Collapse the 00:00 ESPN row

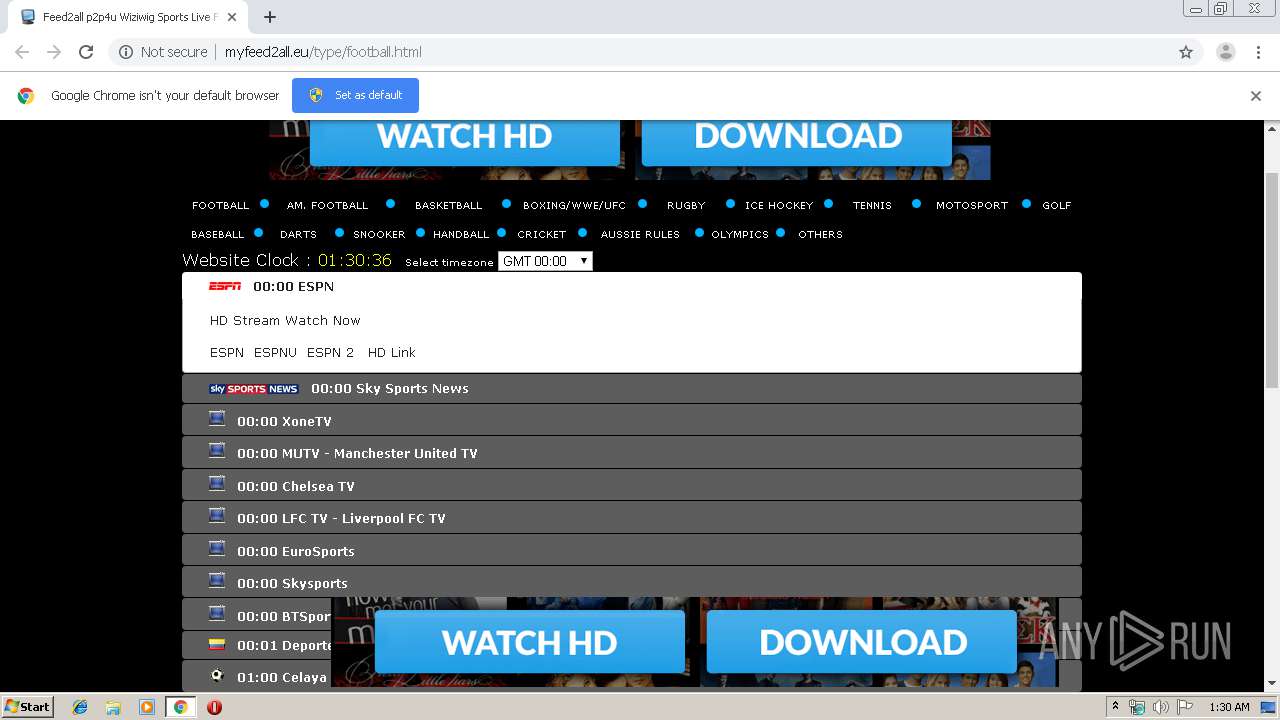(x=632, y=286)
